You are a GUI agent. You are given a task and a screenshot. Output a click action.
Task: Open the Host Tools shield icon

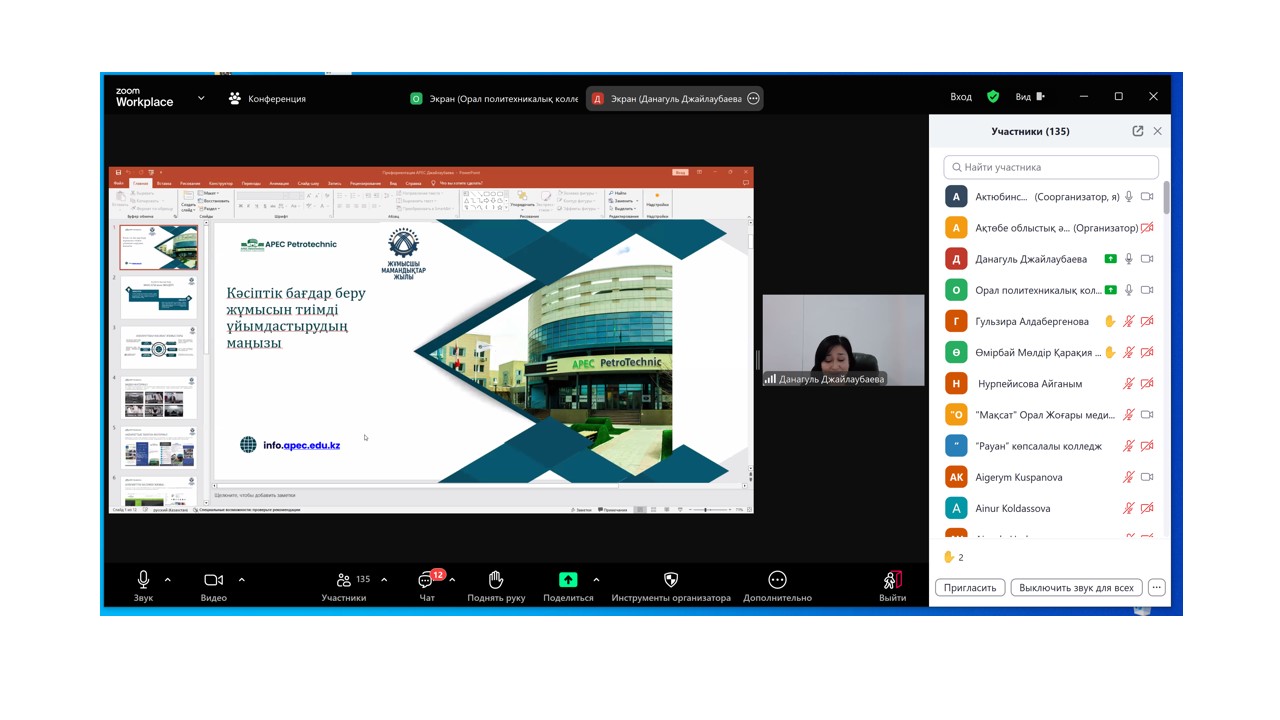671,580
